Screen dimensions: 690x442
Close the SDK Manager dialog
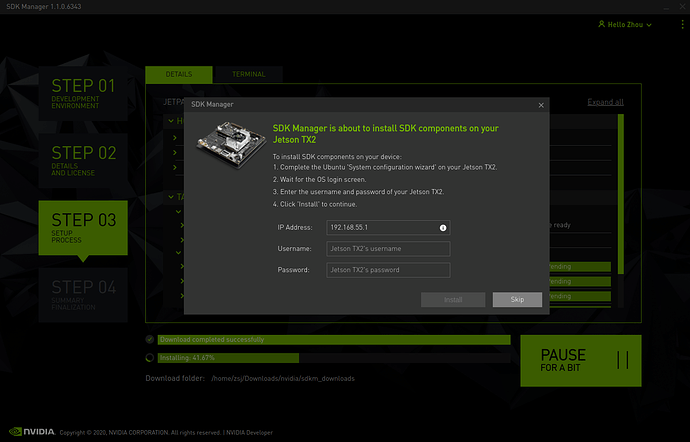[541, 105]
